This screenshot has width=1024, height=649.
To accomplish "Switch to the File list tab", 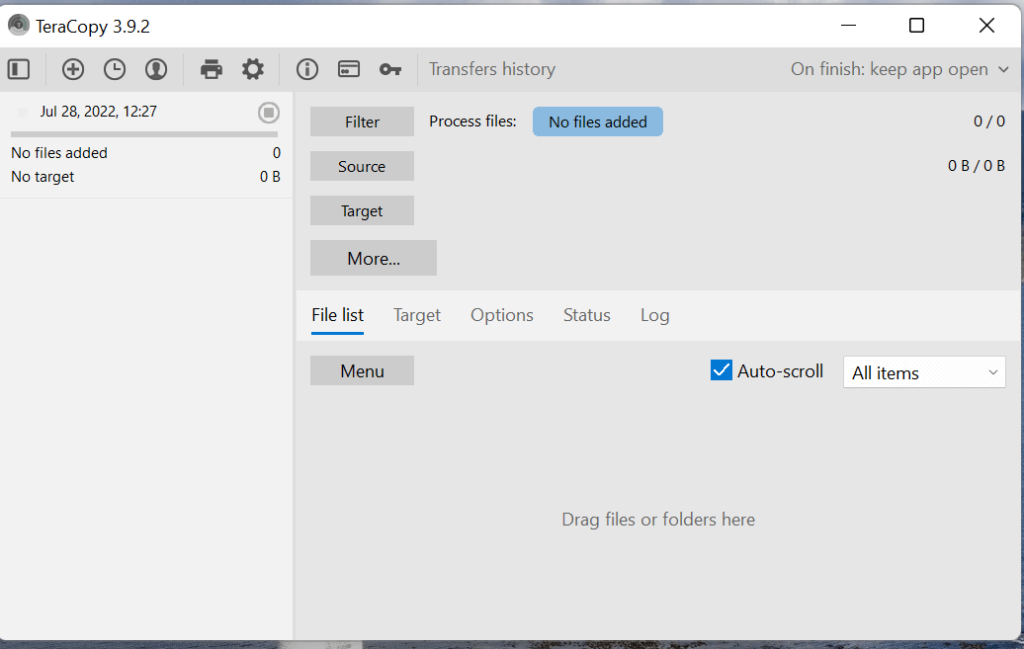I will [338, 315].
